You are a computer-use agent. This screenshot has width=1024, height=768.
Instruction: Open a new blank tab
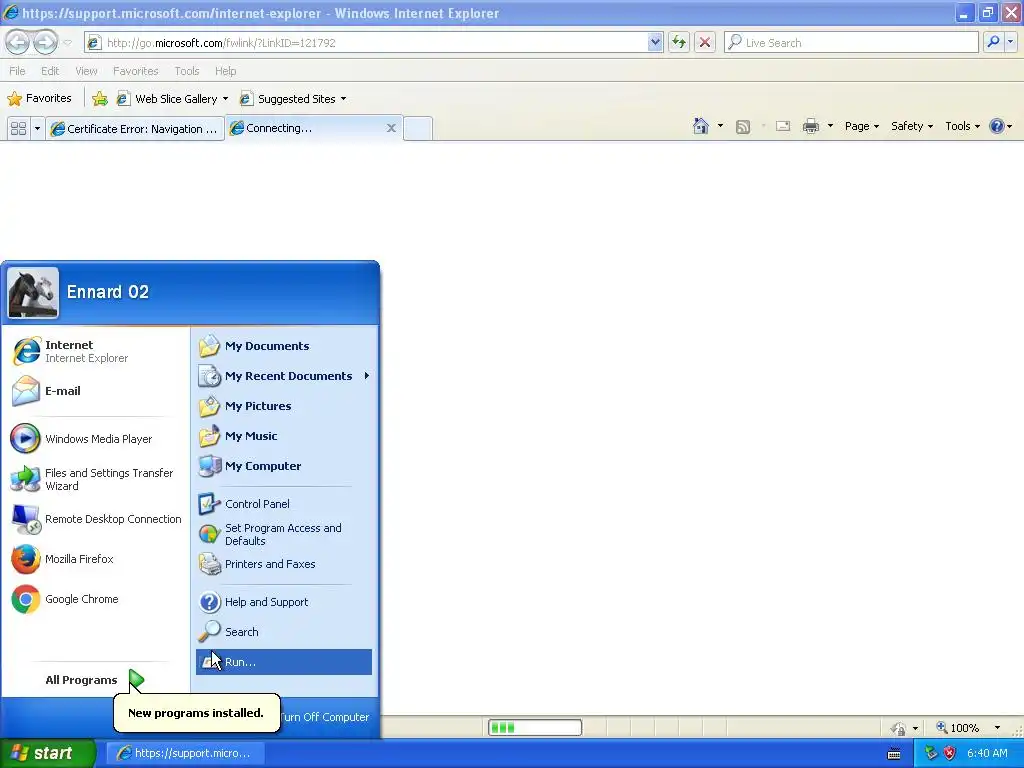(418, 128)
